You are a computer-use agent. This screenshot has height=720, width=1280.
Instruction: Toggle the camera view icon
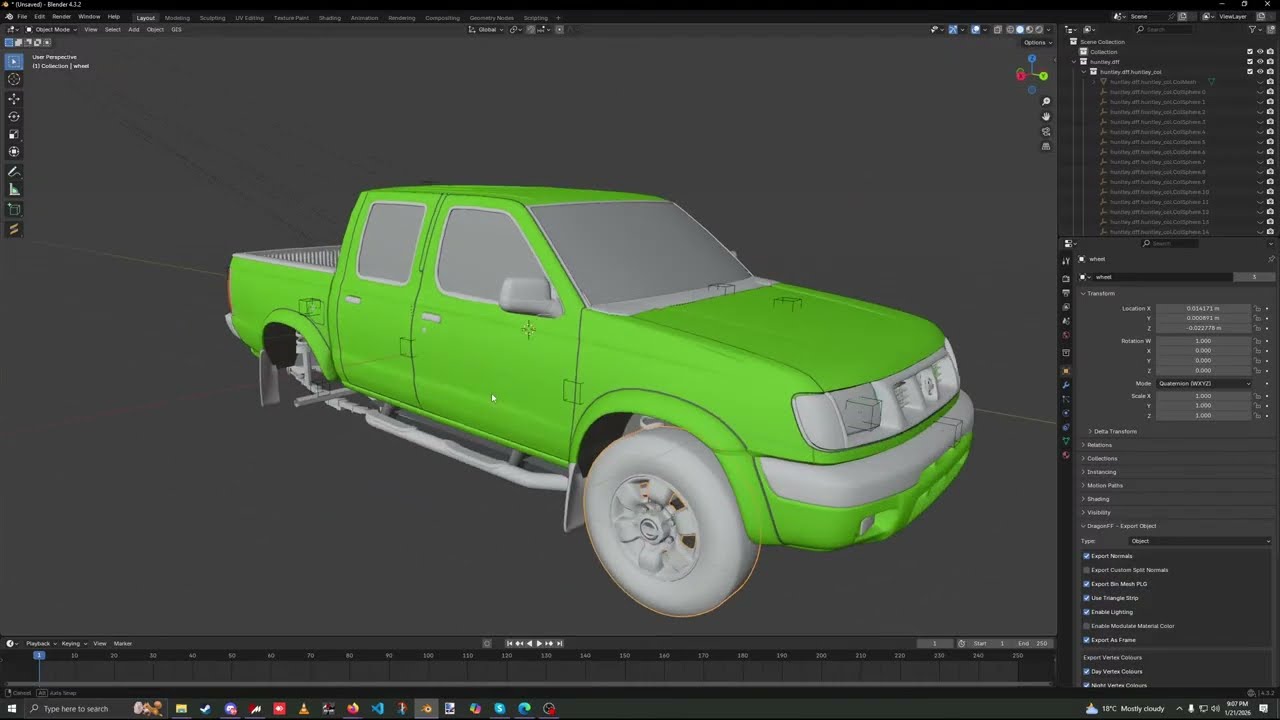[x=1046, y=131]
